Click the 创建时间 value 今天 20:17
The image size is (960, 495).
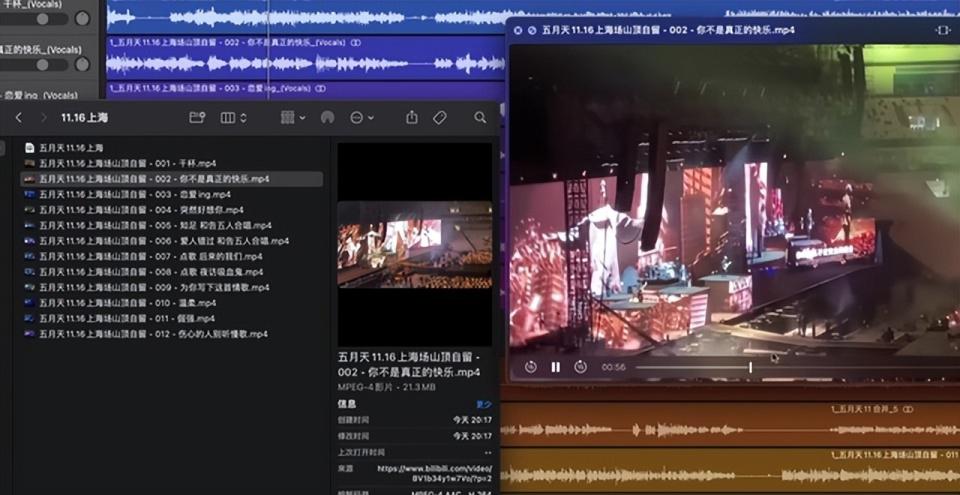(472, 420)
